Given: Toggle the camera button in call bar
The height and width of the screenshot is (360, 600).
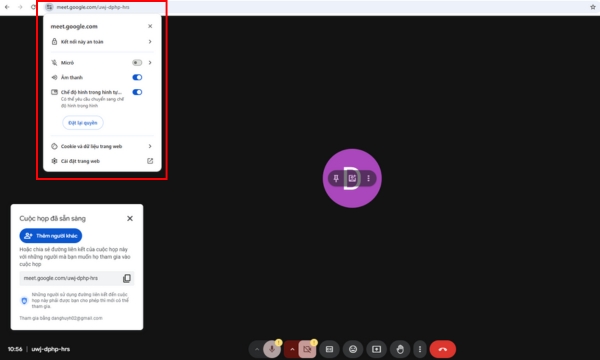Looking at the screenshot, I should [x=307, y=349].
